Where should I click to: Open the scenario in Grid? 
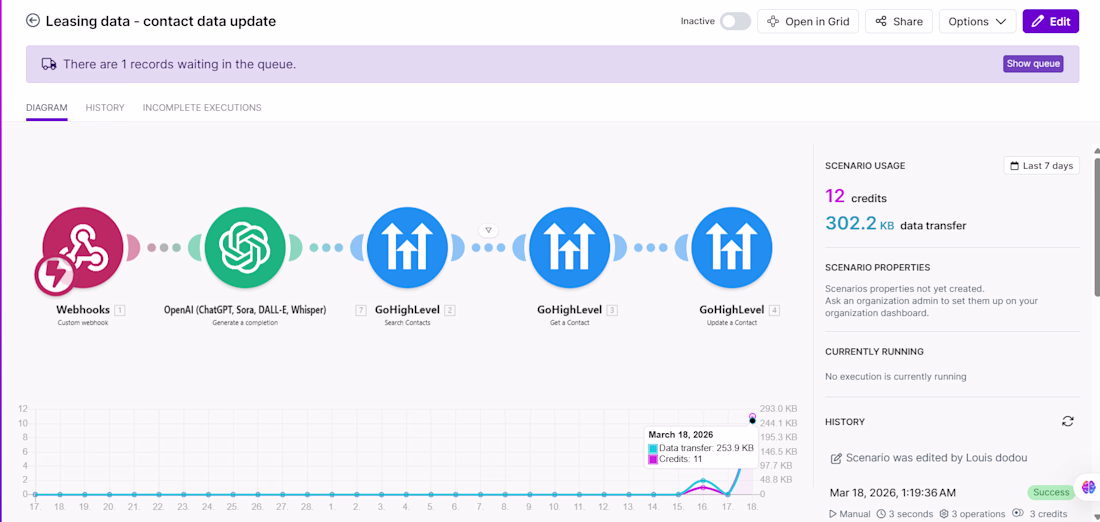click(807, 21)
